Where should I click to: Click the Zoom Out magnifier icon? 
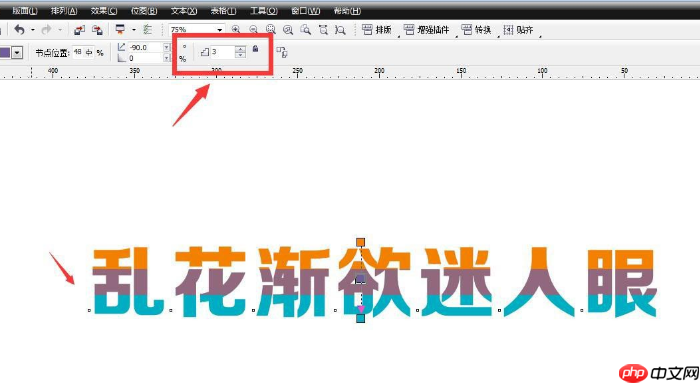pyautogui.click(x=253, y=29)
